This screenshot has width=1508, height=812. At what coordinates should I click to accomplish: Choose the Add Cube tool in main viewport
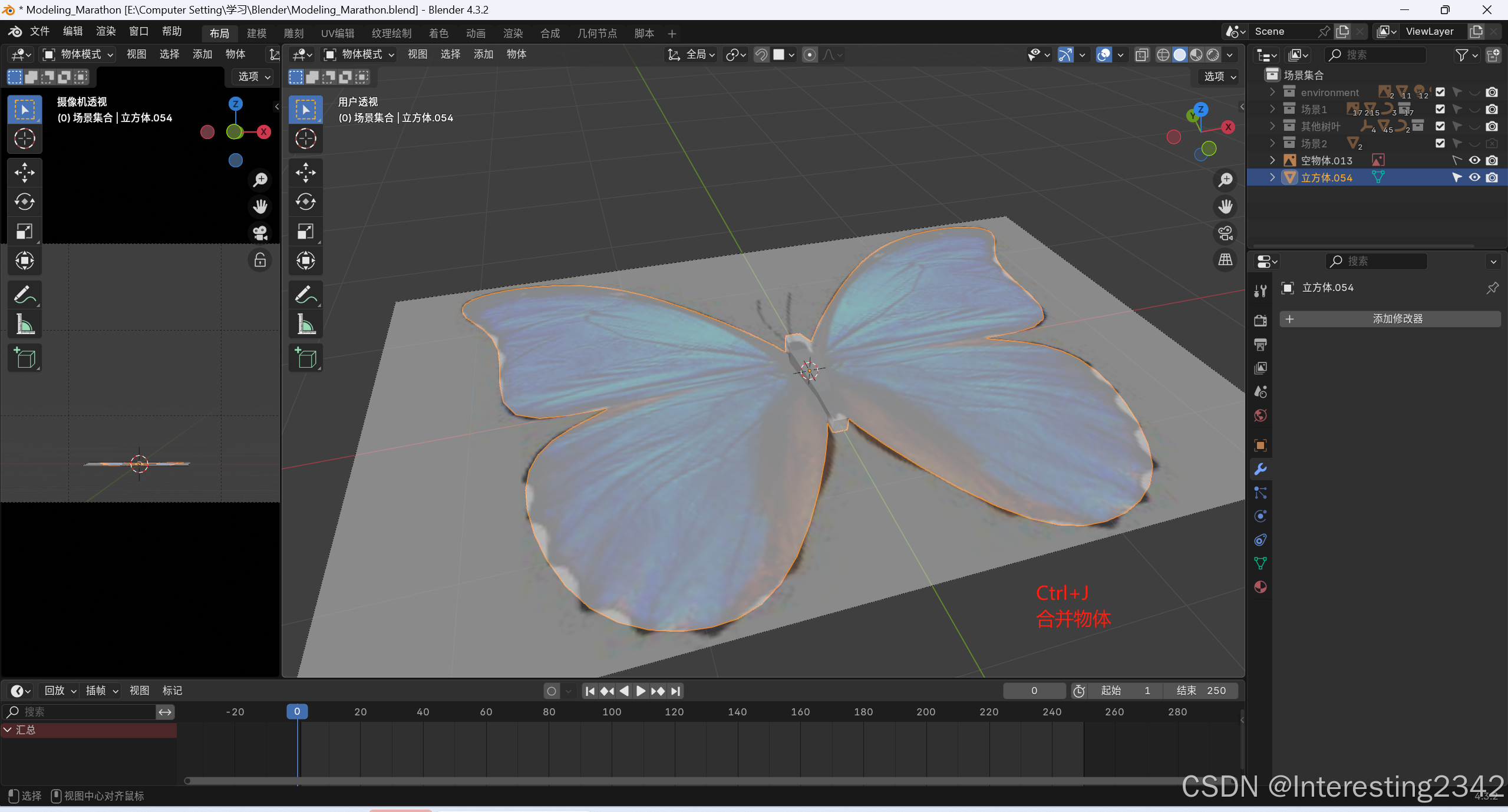pyautogui.click(x=305, y=358)
